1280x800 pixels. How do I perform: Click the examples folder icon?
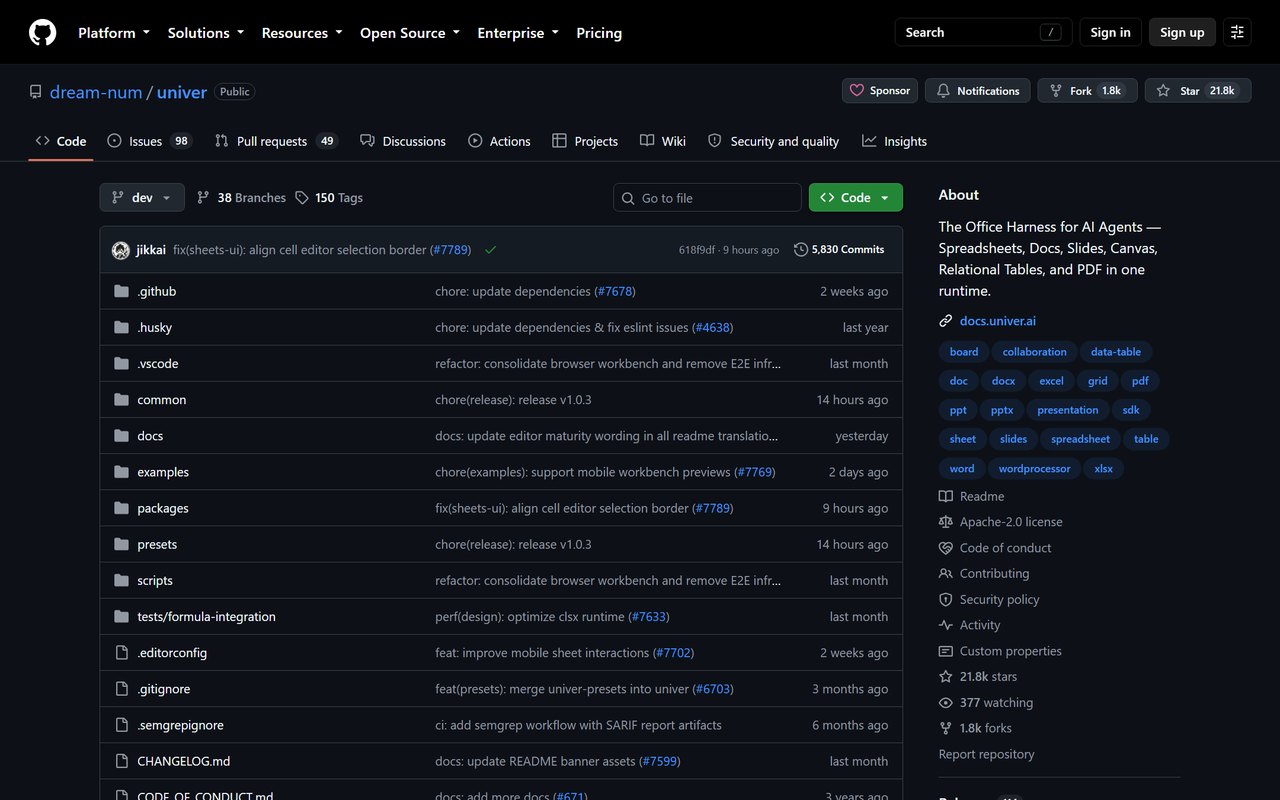pos(122,472)
